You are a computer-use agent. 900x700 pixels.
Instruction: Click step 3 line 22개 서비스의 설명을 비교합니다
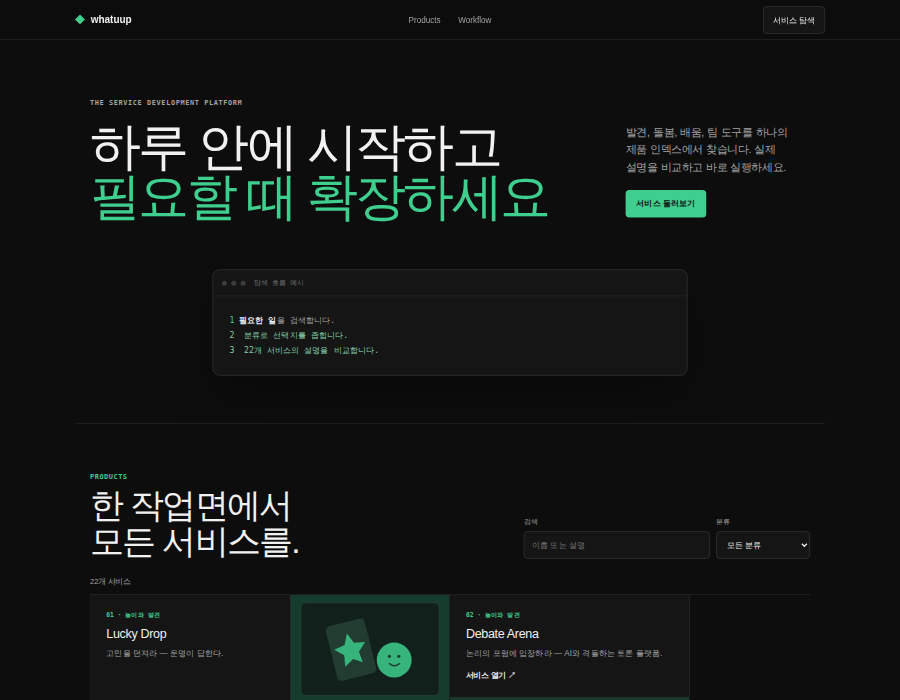tap(304, 350)
